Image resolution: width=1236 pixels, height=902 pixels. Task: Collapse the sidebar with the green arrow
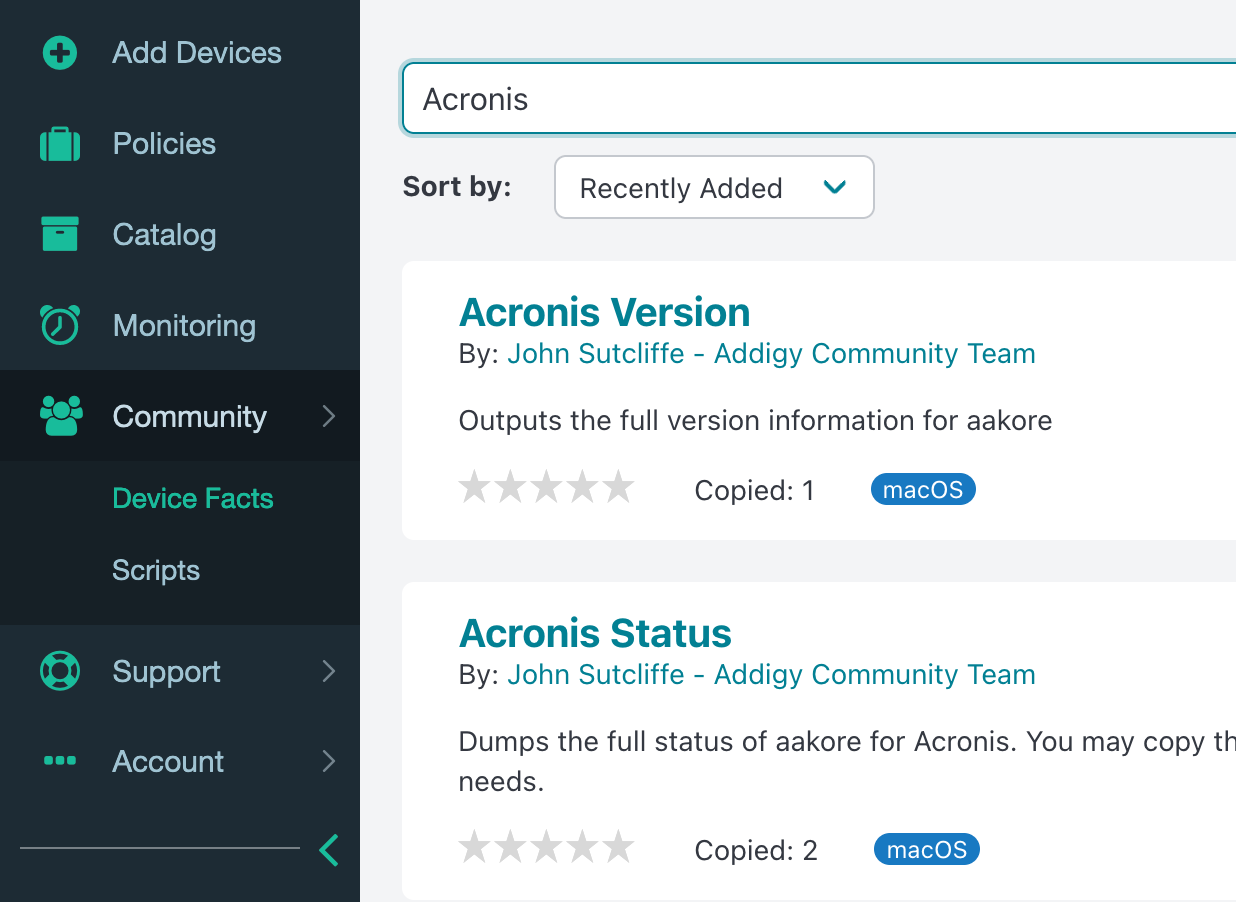click(x=328, y=850)
